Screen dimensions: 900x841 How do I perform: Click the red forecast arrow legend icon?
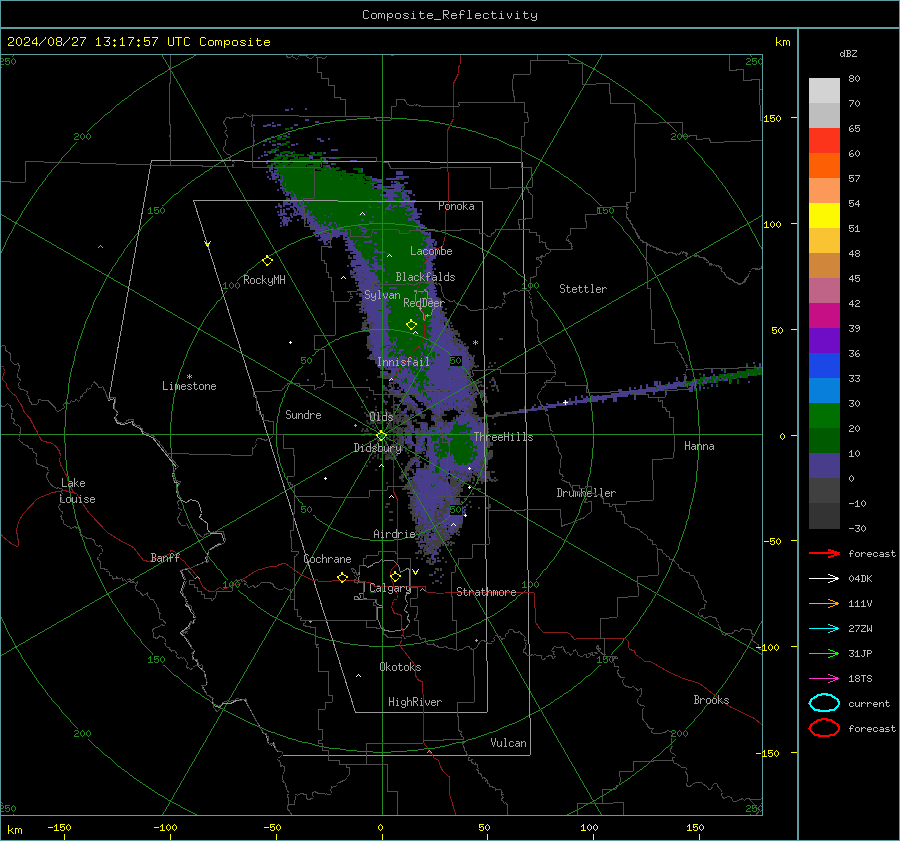[824, 553]
